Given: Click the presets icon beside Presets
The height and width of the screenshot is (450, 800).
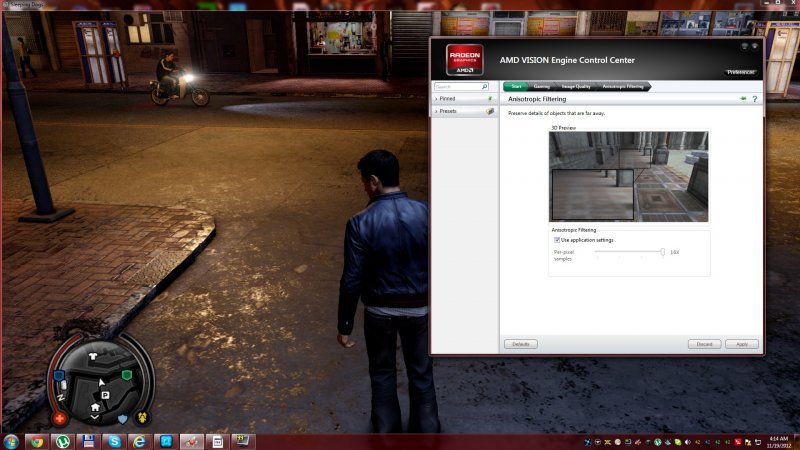Looking at the screenshot, I should 490,111.
